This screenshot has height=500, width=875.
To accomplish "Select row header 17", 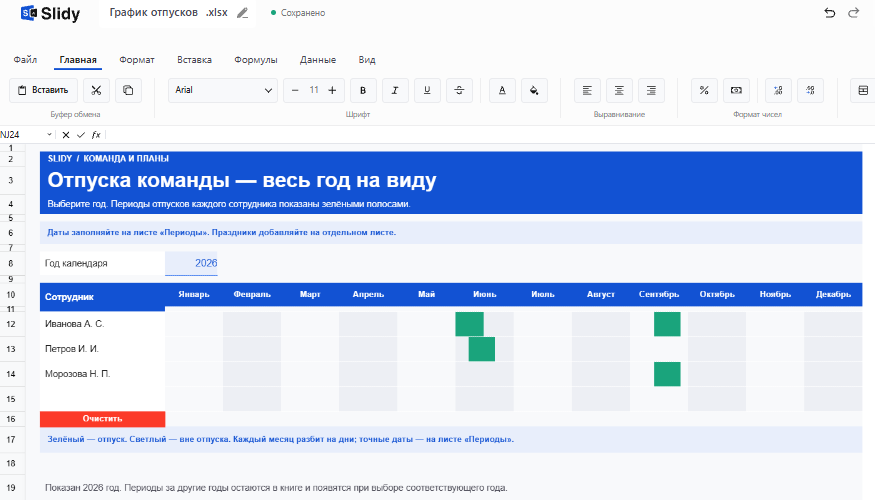I will click(x=11, y=440).
